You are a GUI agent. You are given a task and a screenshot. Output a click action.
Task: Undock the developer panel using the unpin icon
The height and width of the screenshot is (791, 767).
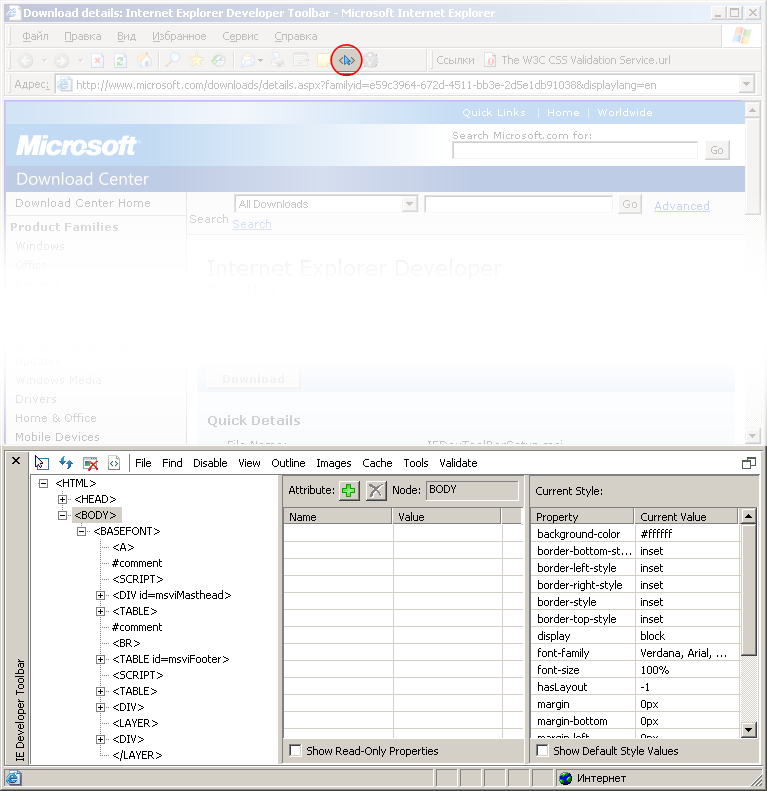749,463
